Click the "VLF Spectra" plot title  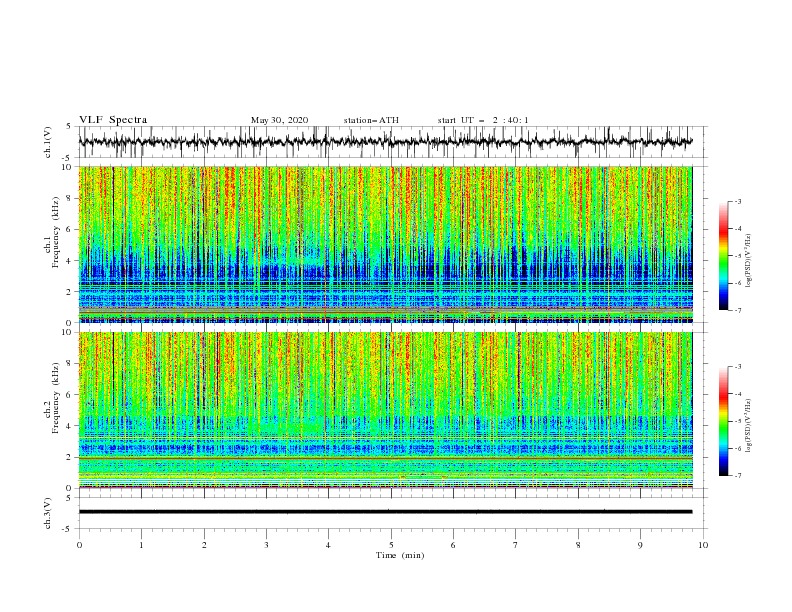click(x=113, y=120)
